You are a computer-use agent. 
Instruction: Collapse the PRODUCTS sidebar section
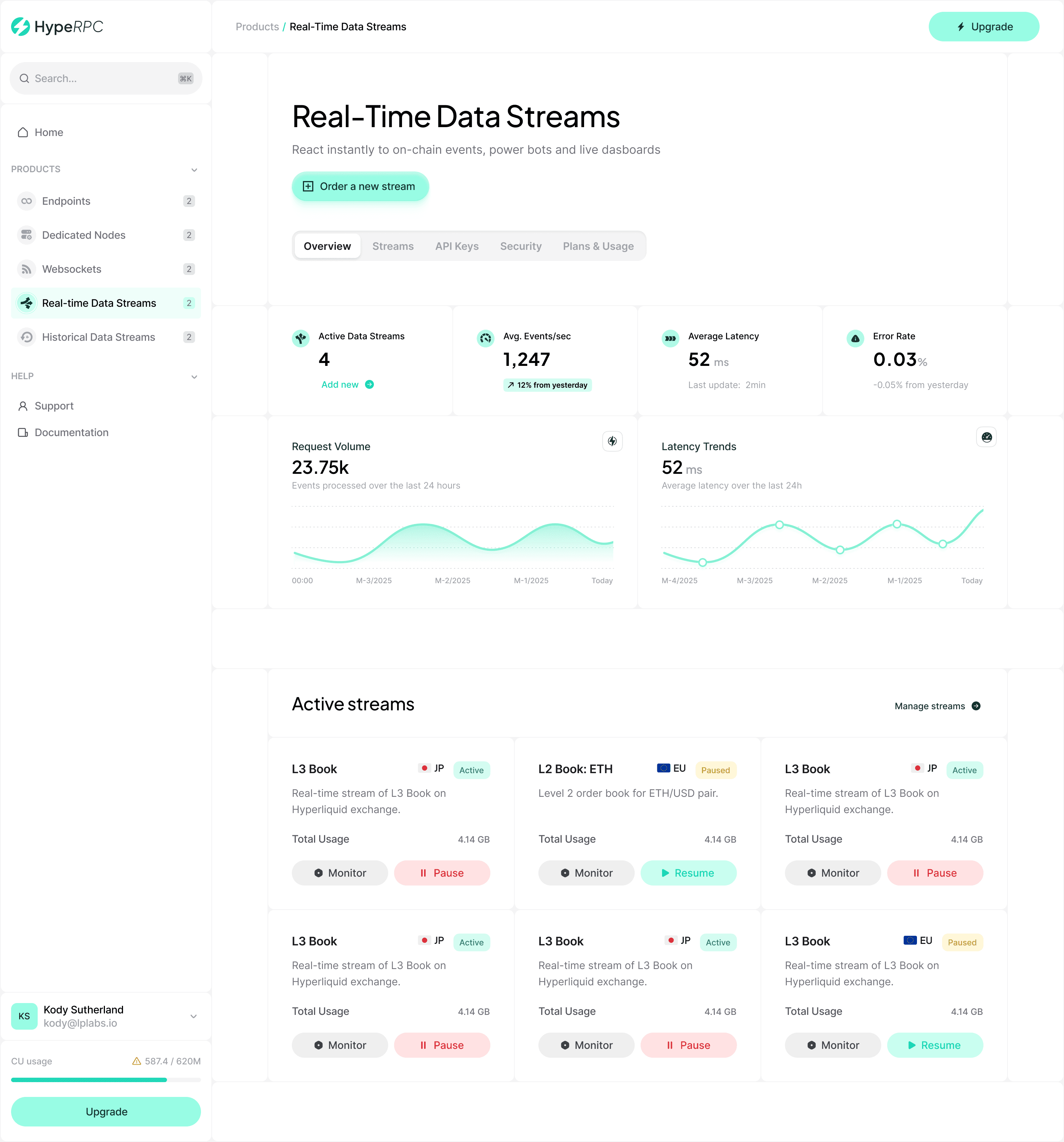click(x=194, y=170)
